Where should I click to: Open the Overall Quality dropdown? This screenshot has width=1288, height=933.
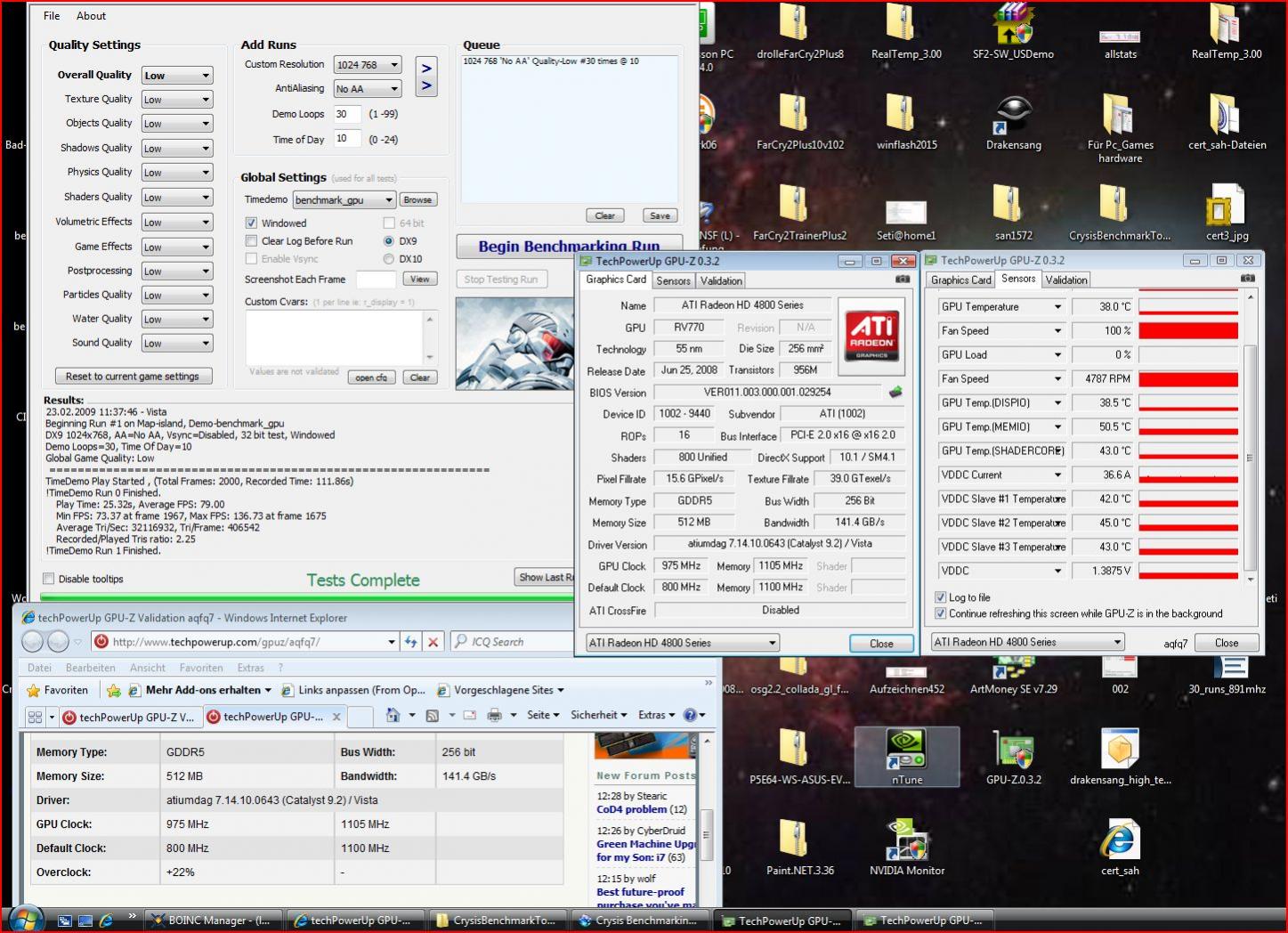pos(177,76)
